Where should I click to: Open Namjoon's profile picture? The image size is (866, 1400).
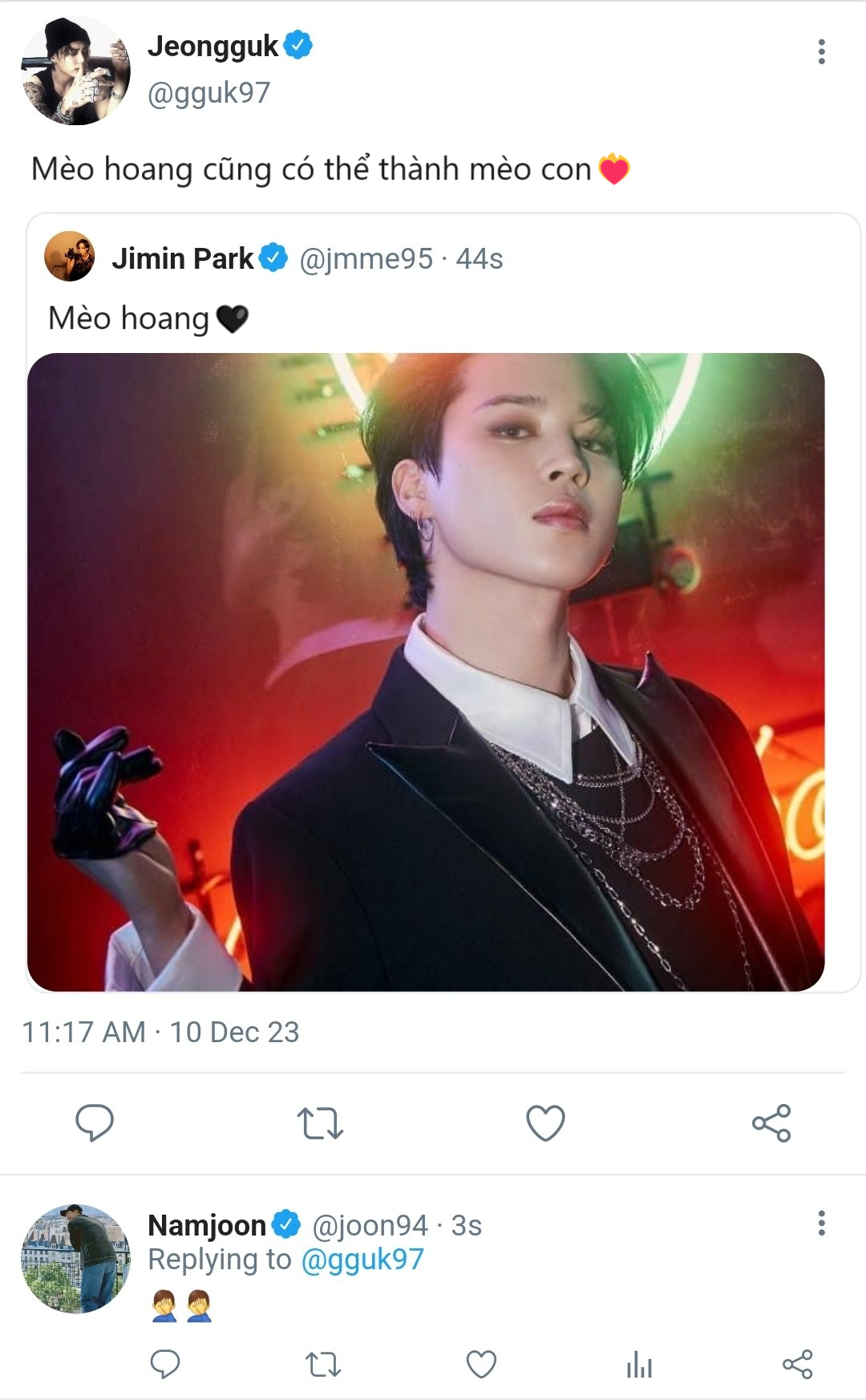pos(75,1258)
